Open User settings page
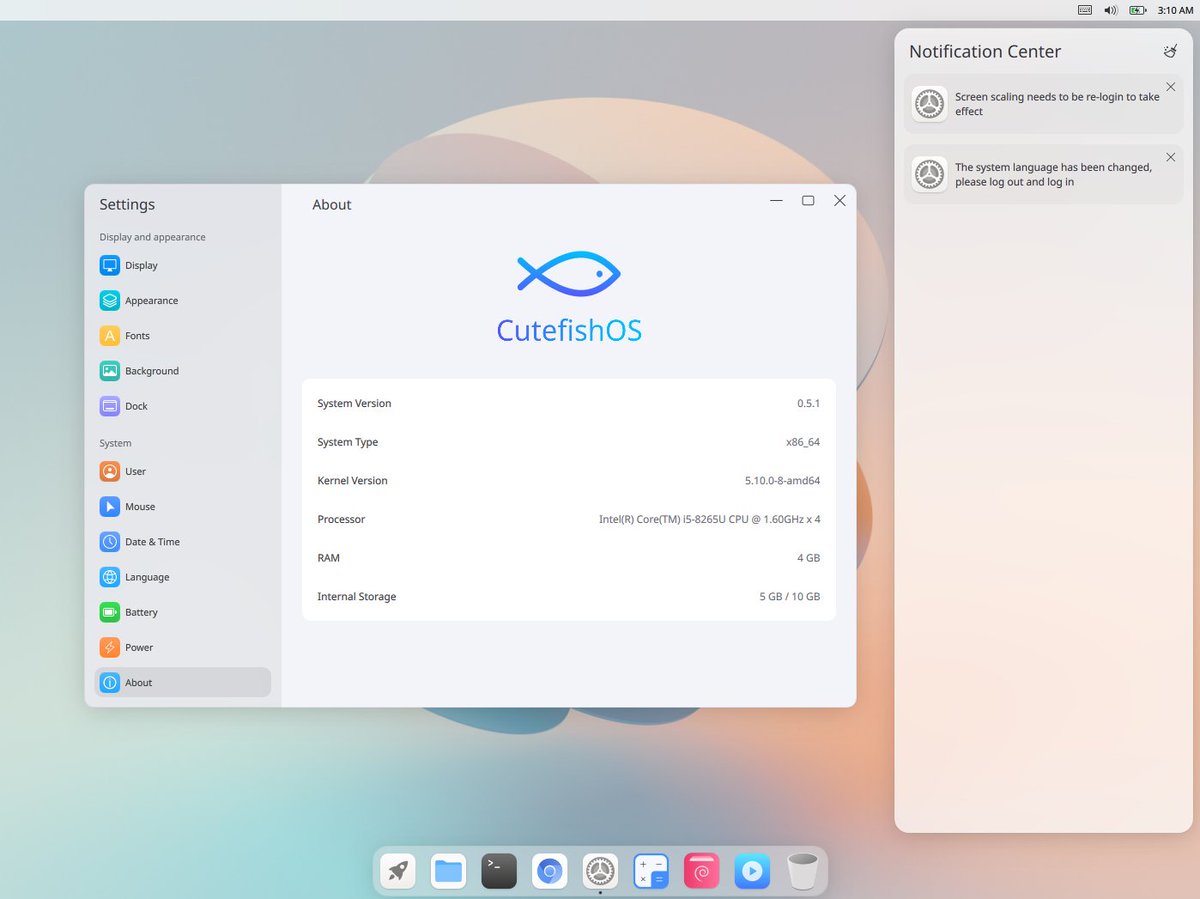The height and width of the screenshot is (899, 1200). (x=183, y=471)
